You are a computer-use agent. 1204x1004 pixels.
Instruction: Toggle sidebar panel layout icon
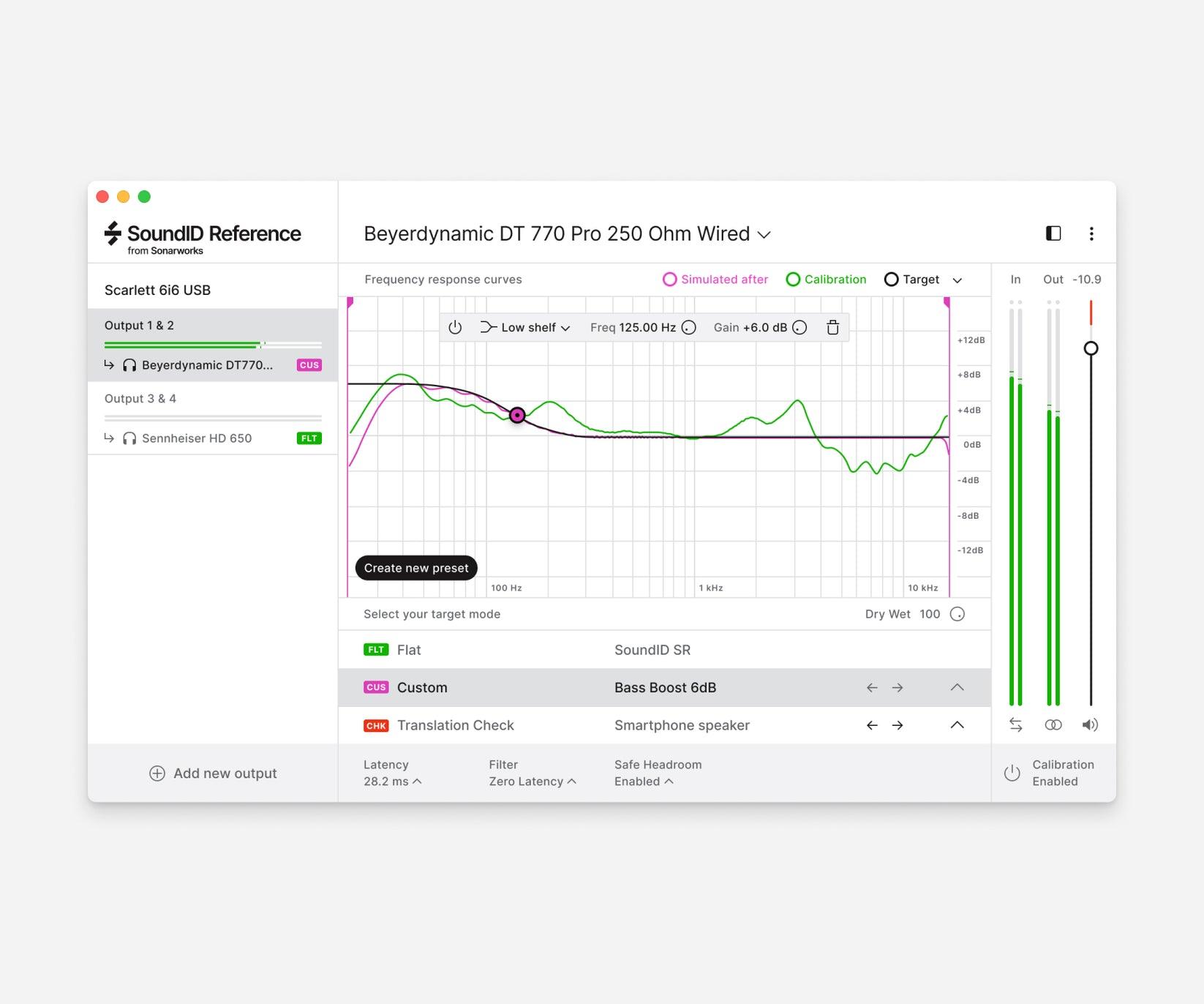(x=1053, y=233)
